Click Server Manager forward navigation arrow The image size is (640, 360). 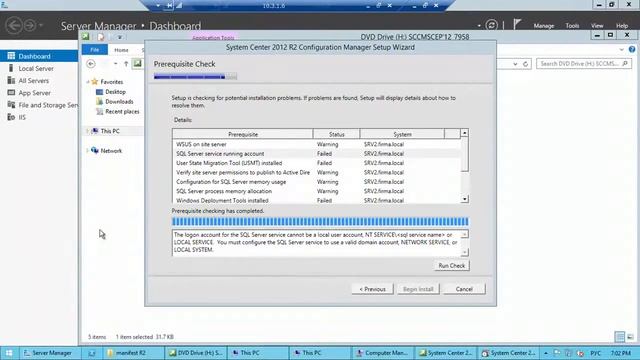coord(30,25)
